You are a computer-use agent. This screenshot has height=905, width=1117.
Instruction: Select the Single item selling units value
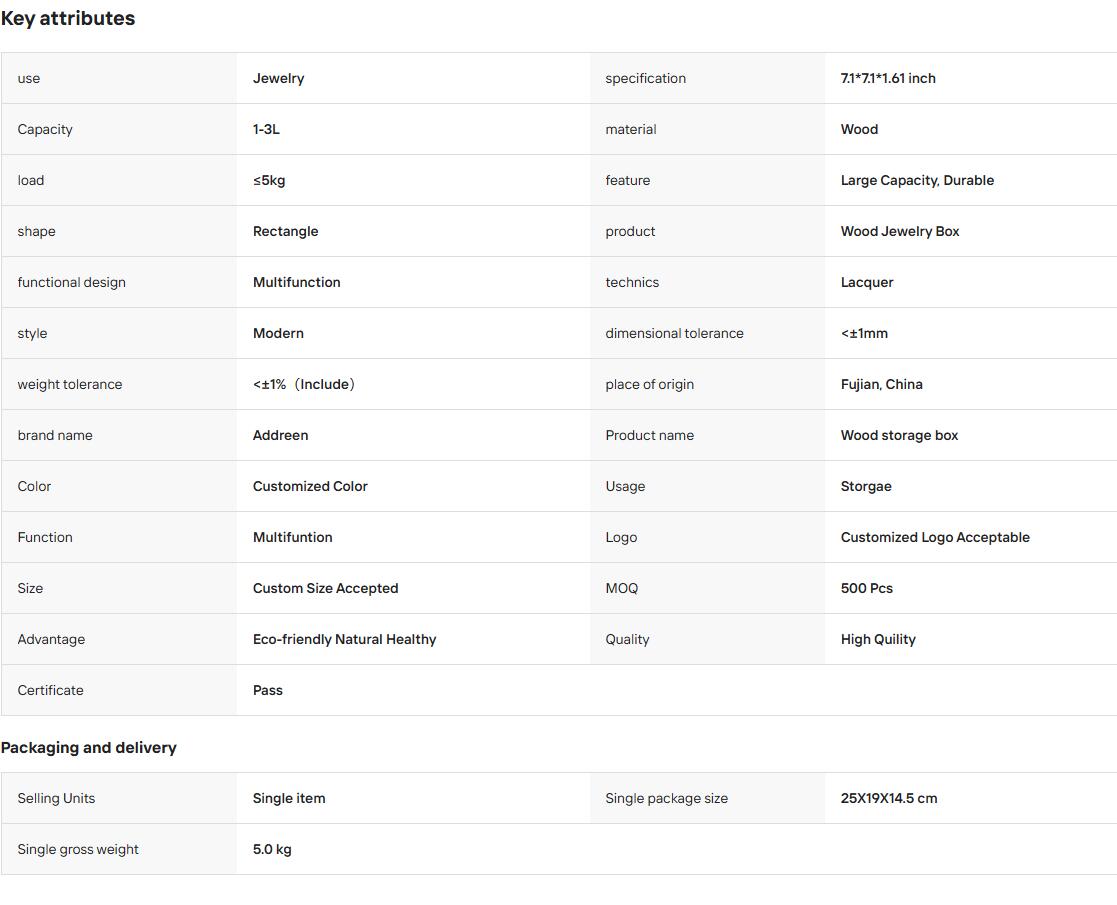pos(289,798)
